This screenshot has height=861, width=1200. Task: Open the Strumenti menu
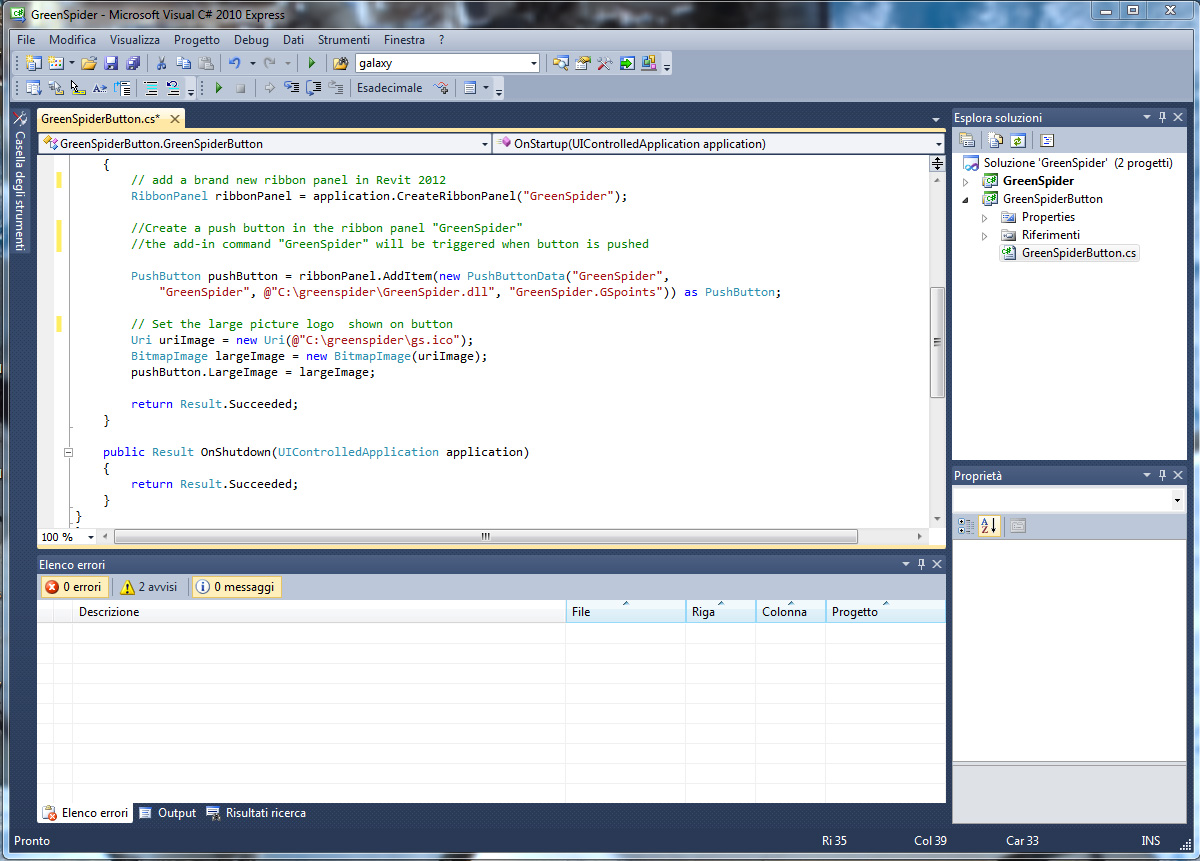[x=344, y=40]
